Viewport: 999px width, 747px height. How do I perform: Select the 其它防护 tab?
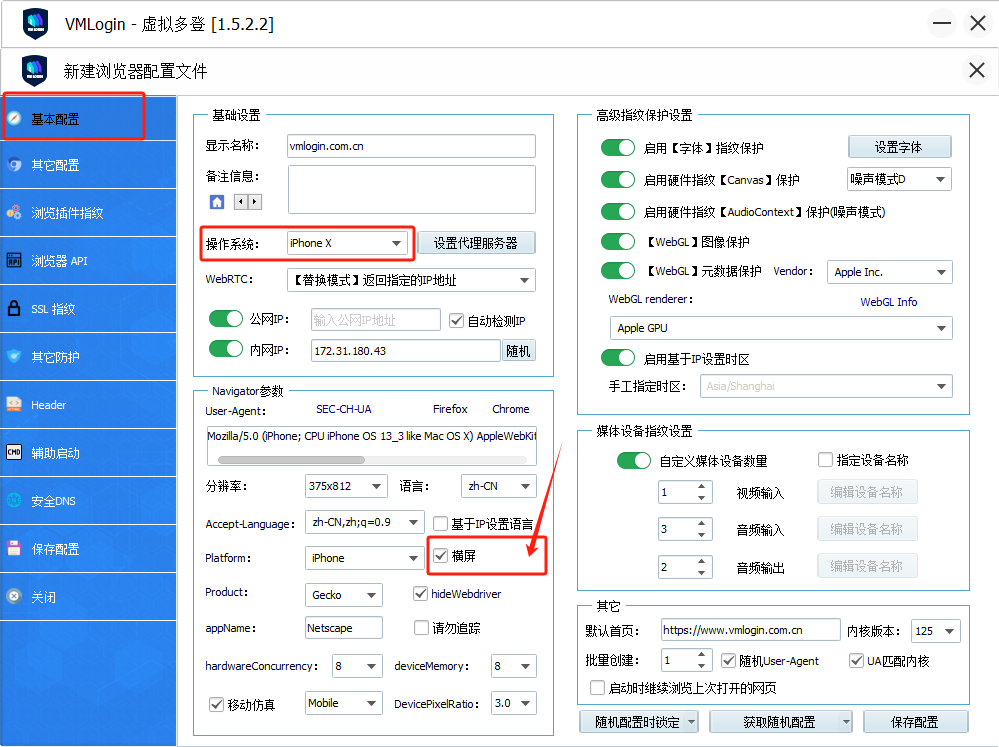point(88,357)
